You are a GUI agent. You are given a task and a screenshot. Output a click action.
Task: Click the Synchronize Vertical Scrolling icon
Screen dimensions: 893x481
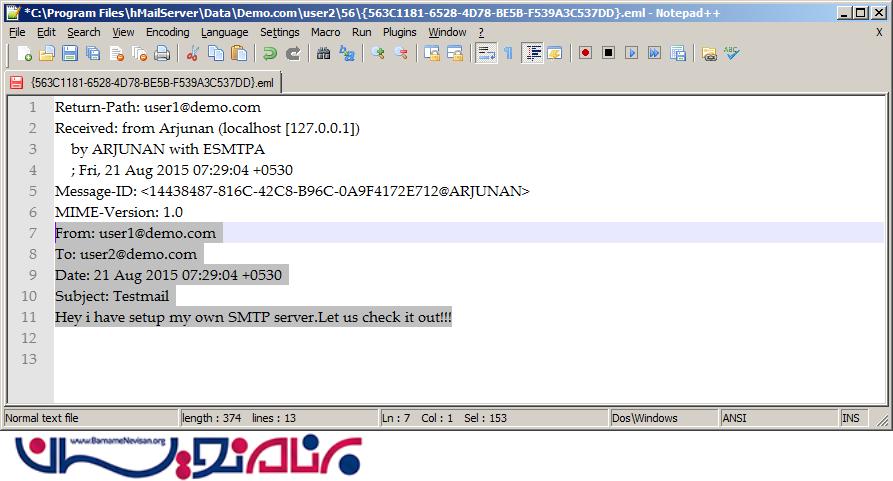(x=432, y=54)
